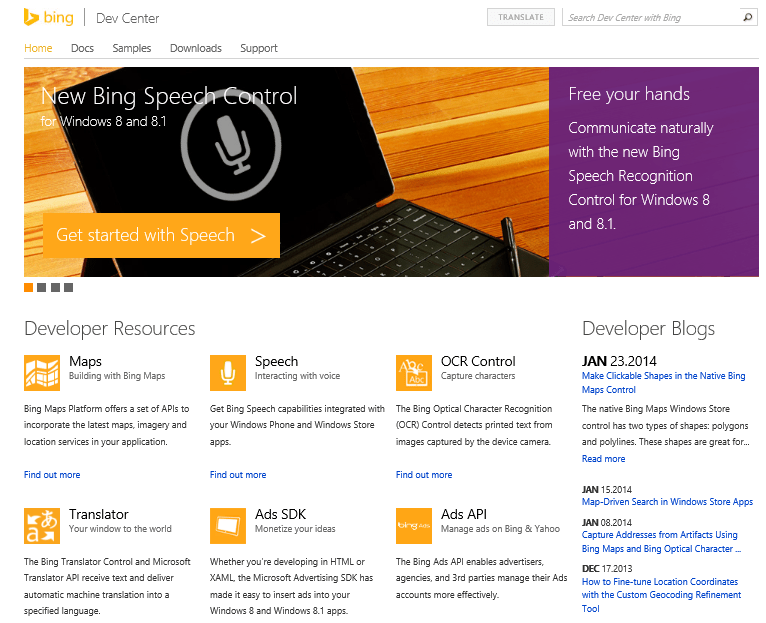Click the JAN 15.2014 blog date
This screenshot has width=766, height=623.
pos(607,489)
